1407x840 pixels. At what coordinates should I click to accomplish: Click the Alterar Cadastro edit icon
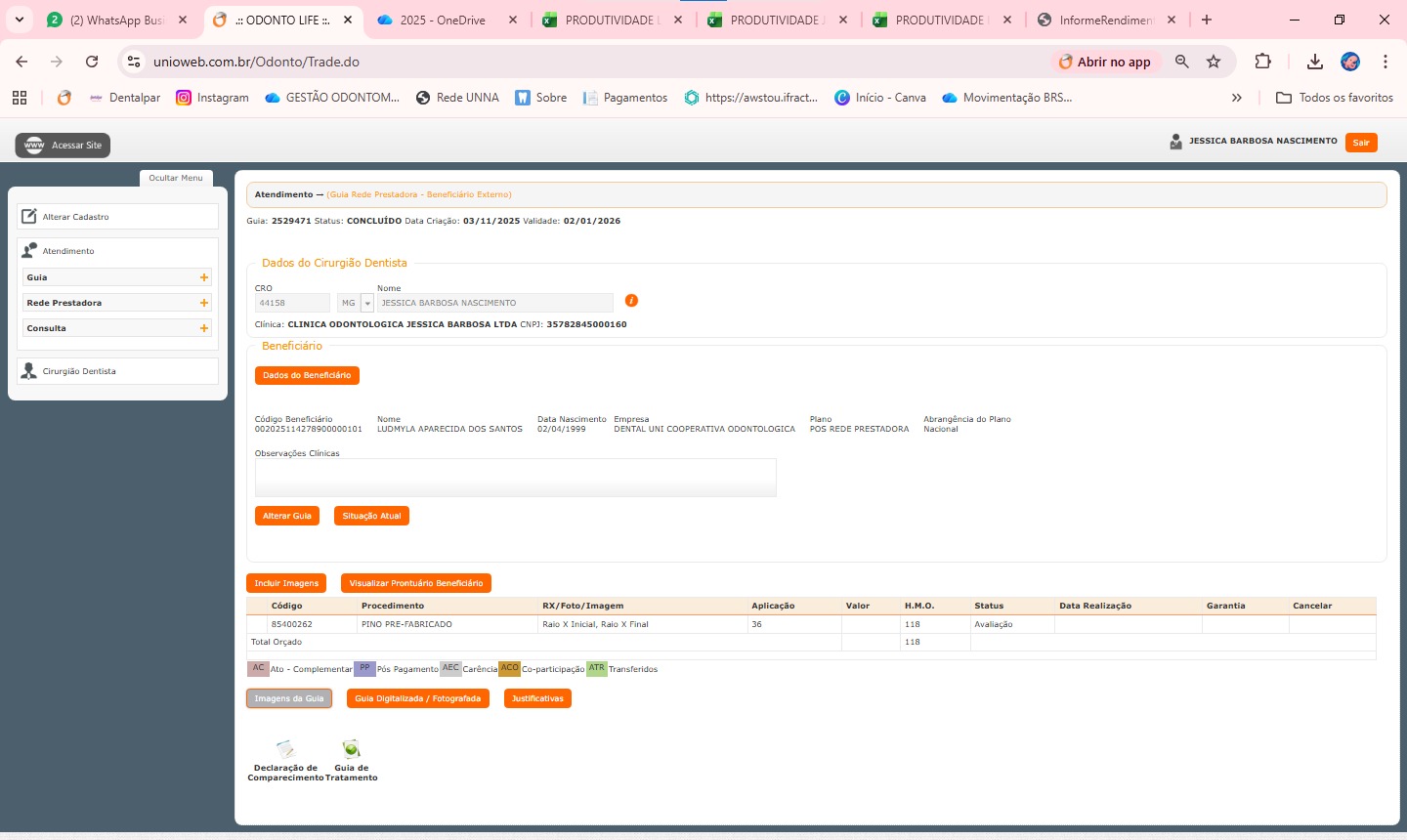click(29, 216)
